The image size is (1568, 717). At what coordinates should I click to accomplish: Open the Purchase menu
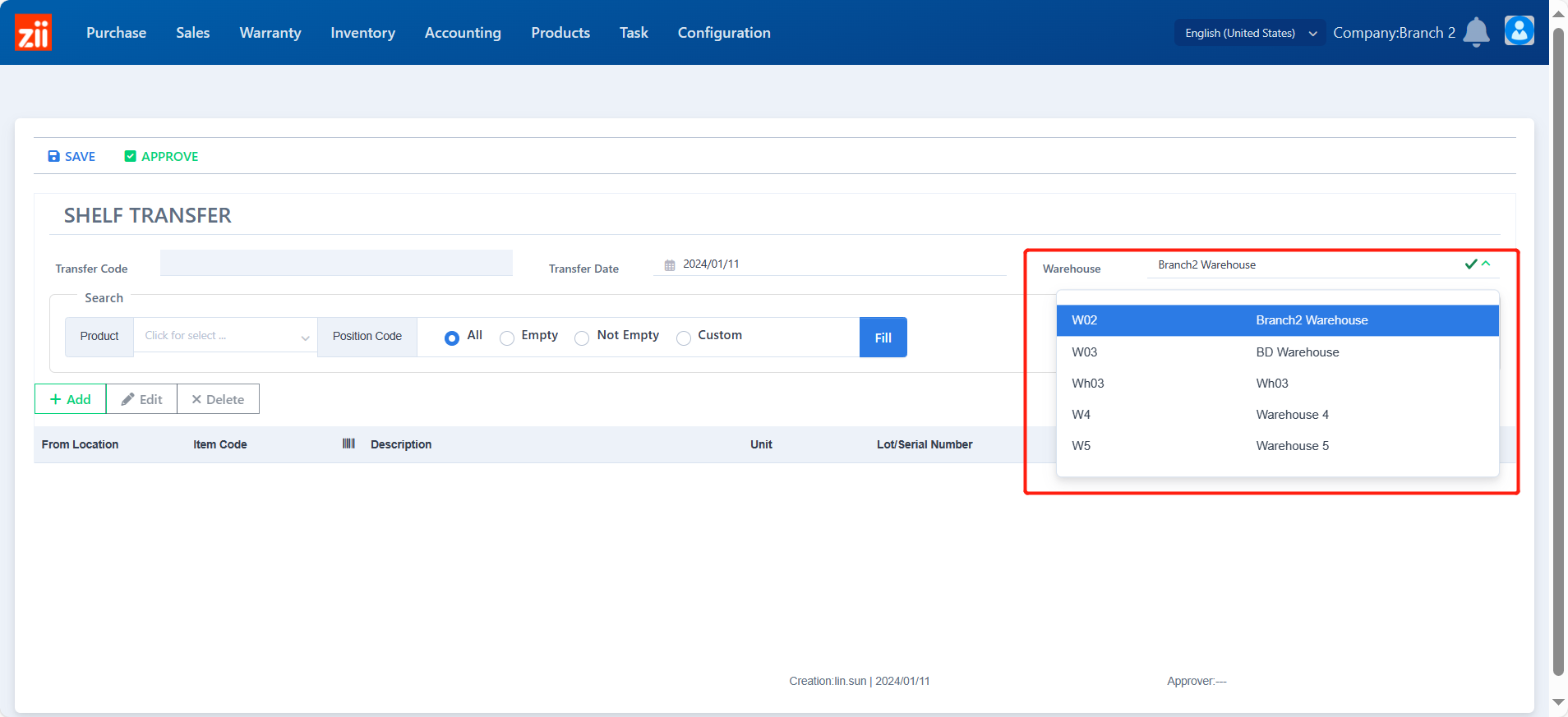coord(116,33)
